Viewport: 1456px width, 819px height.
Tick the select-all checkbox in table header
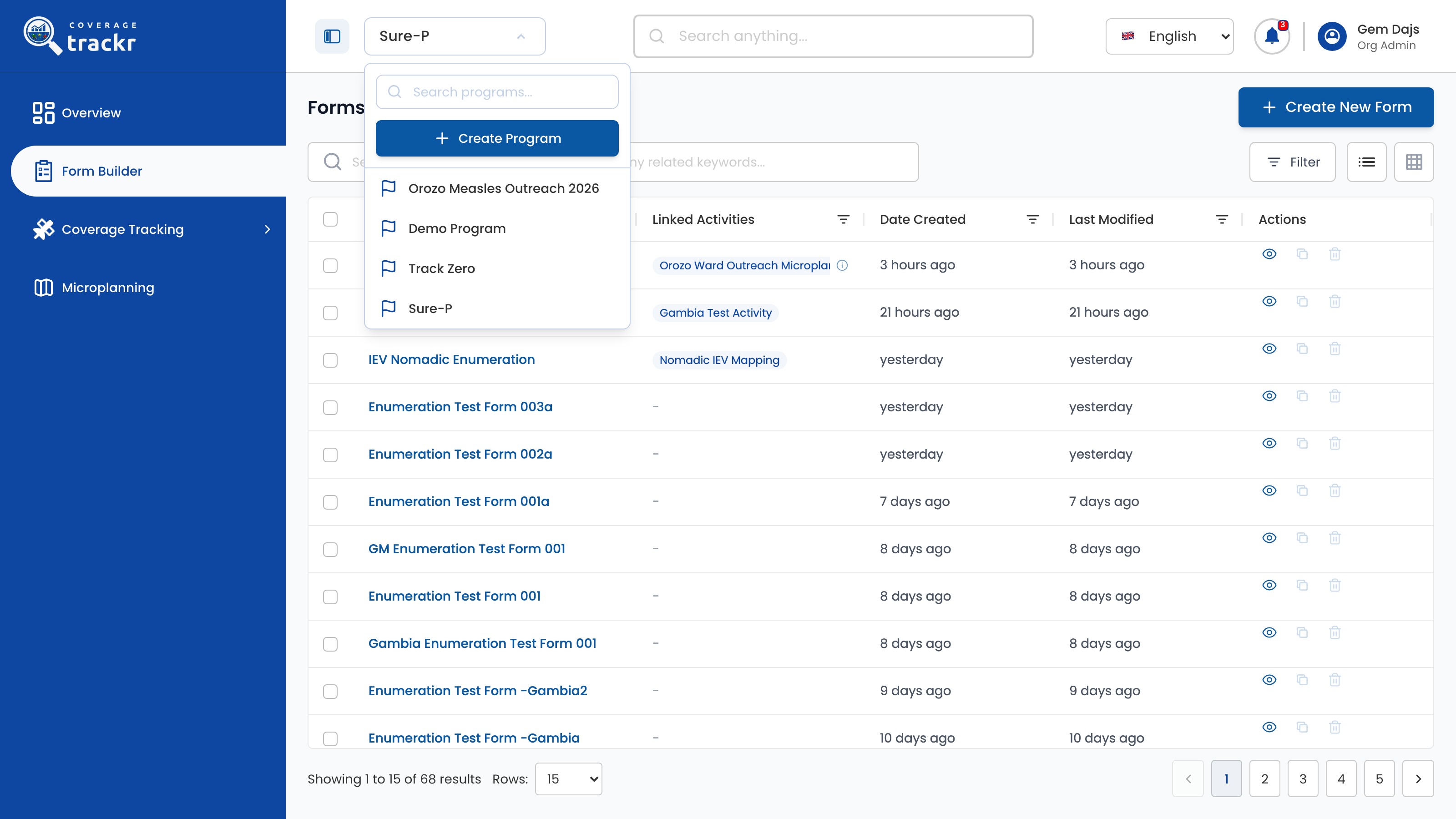coord(330,219)
